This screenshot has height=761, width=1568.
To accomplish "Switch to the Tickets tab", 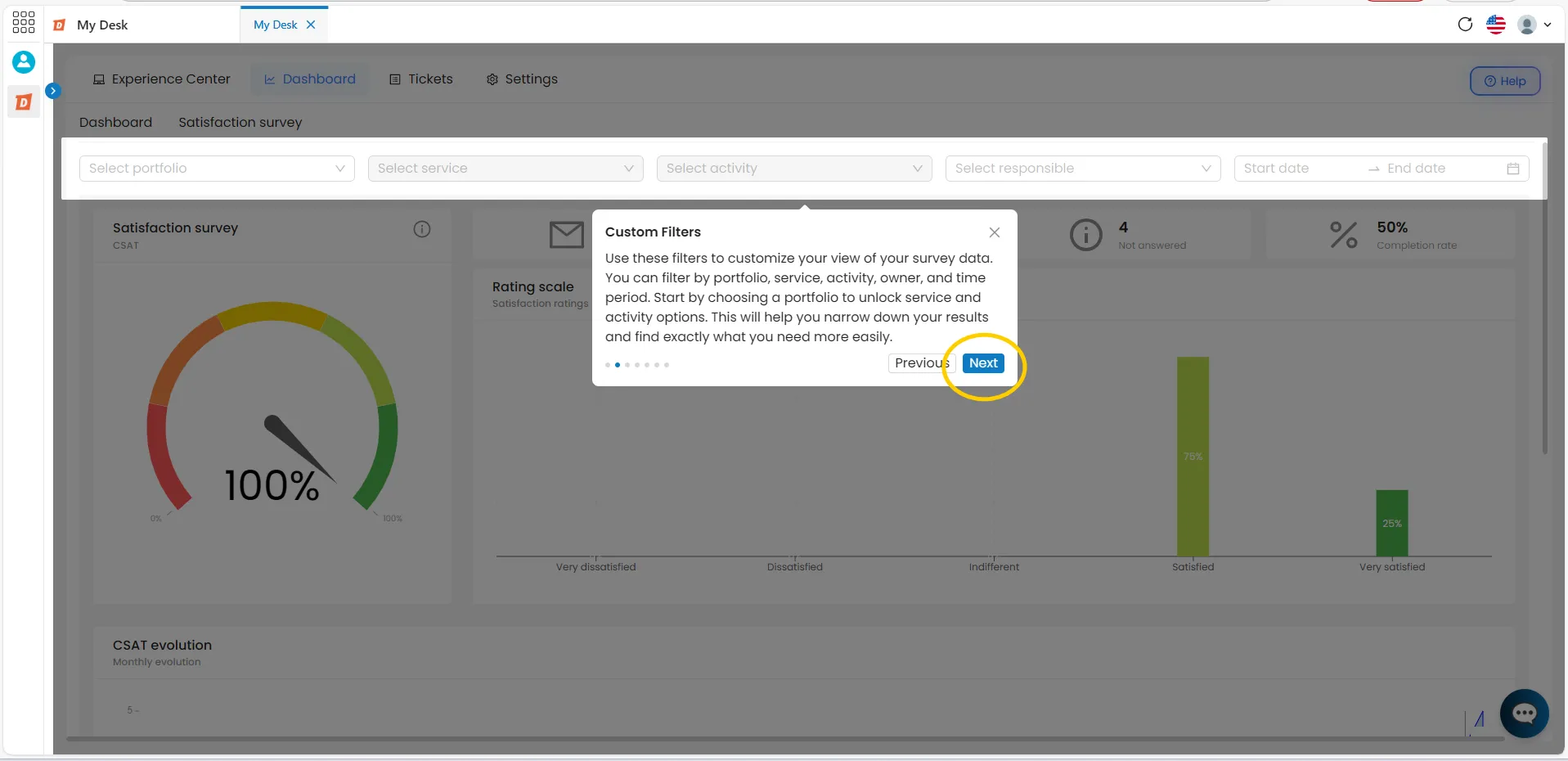I will (421, 79).
